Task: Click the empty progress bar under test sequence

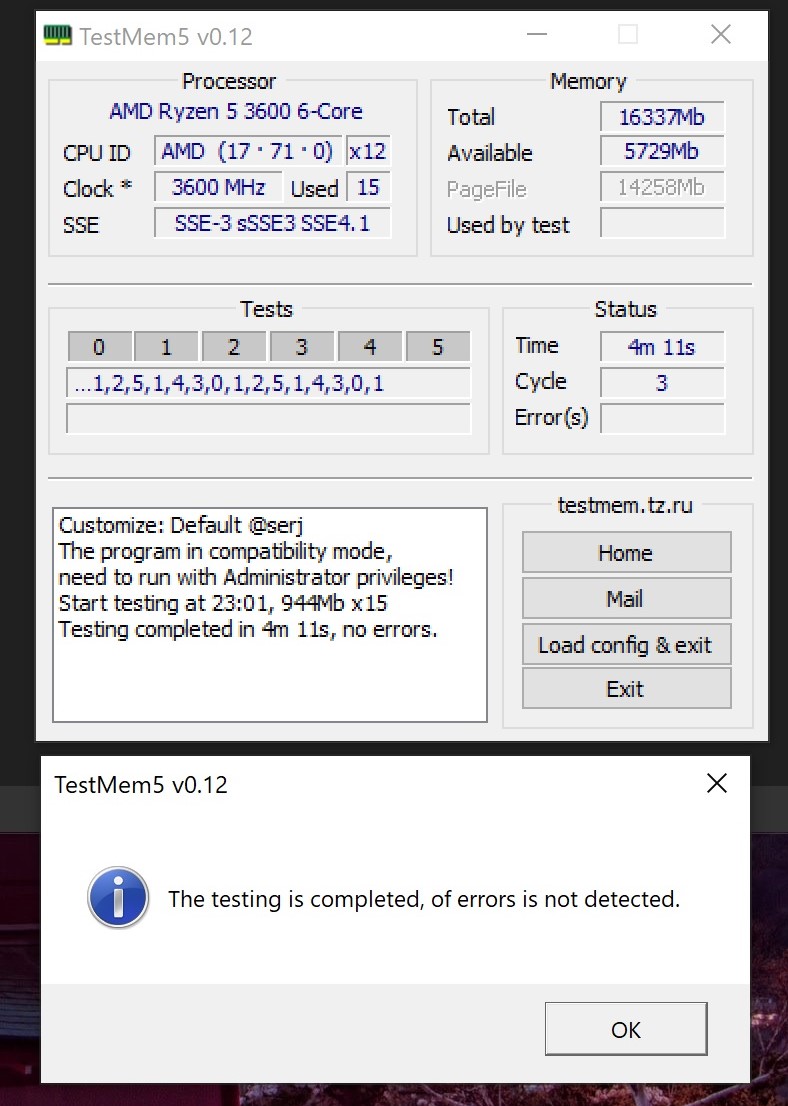Action: [268, 418]
